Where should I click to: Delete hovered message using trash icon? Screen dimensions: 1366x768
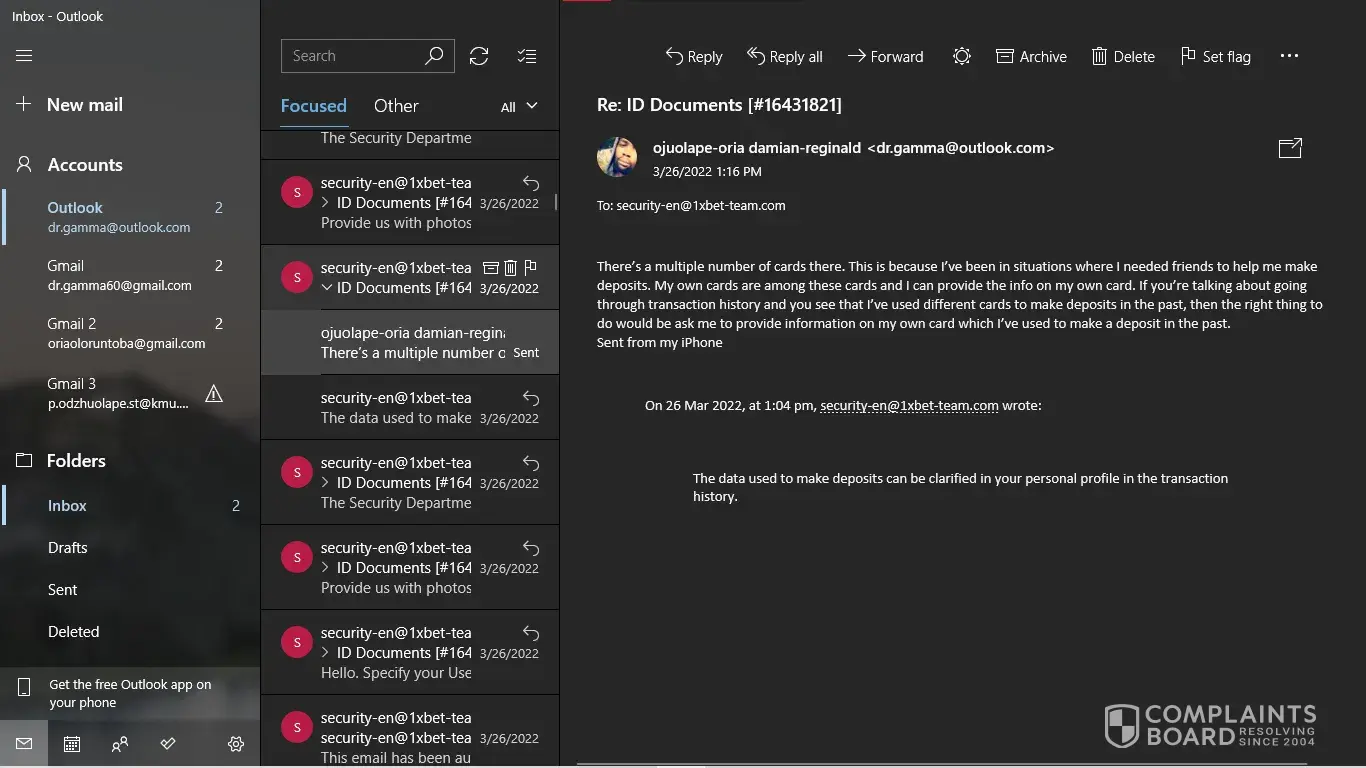(510, 268)
